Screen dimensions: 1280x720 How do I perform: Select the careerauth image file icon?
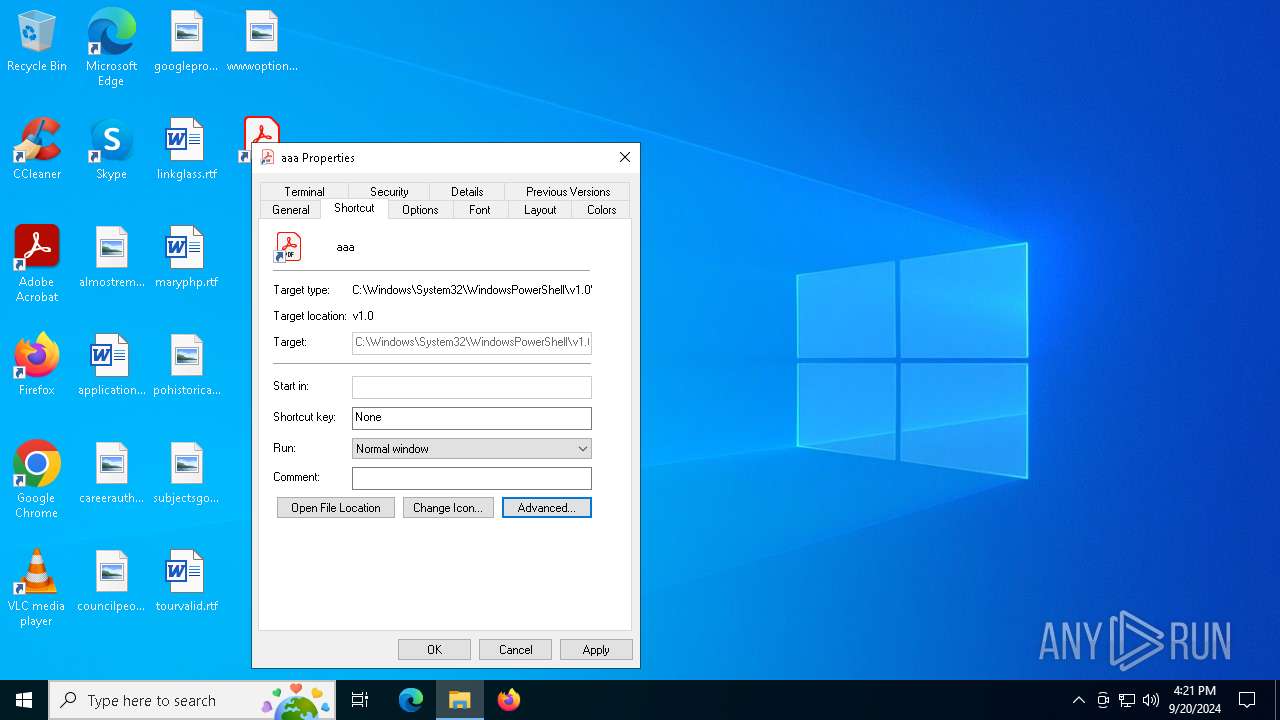[x=111, y=474]
